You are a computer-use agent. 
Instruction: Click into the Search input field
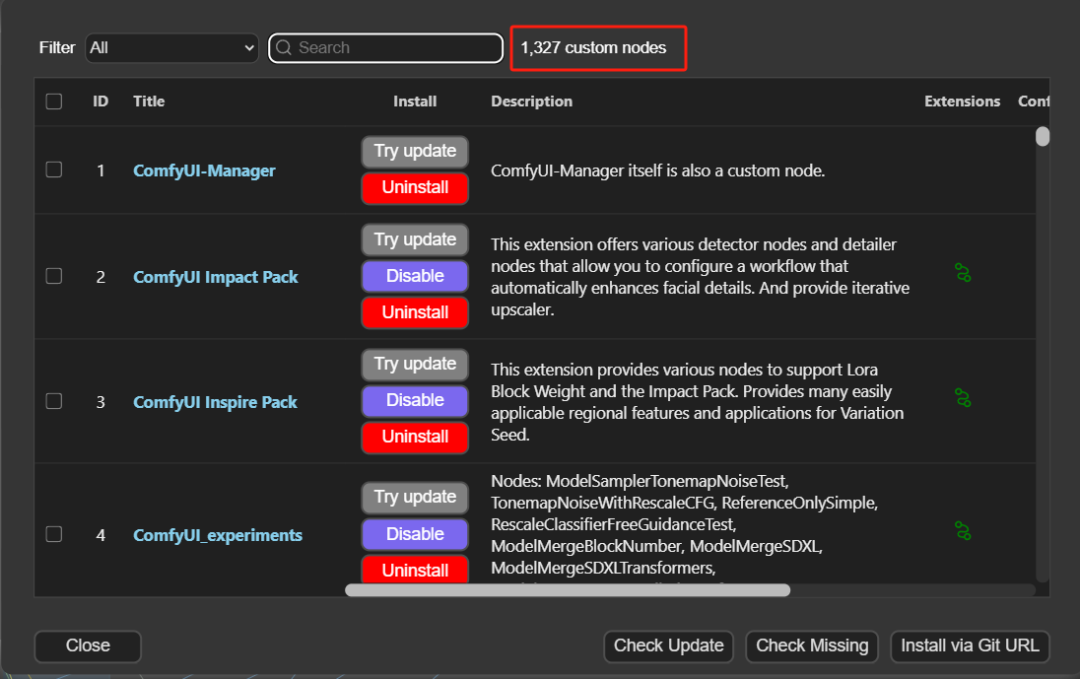[x=395, y=48]
